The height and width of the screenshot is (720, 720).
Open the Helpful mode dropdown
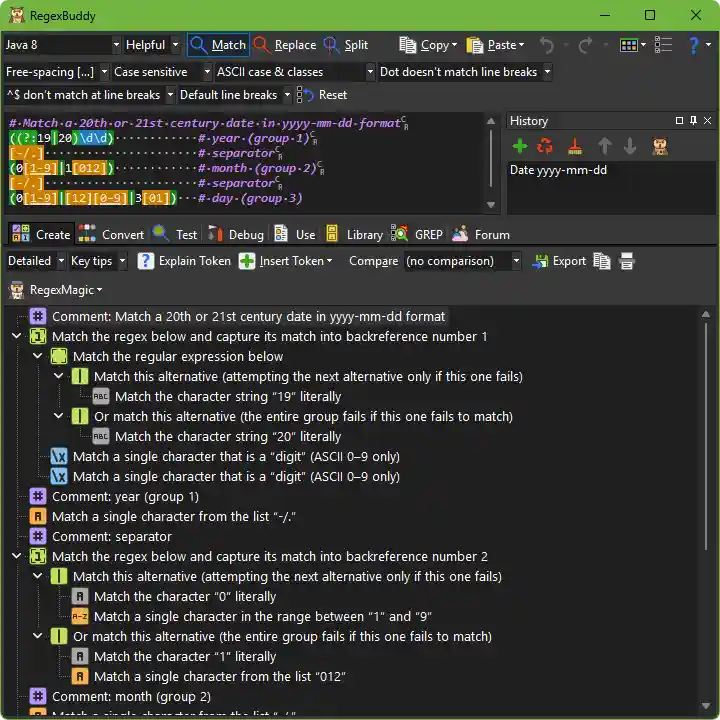(152, 45)
